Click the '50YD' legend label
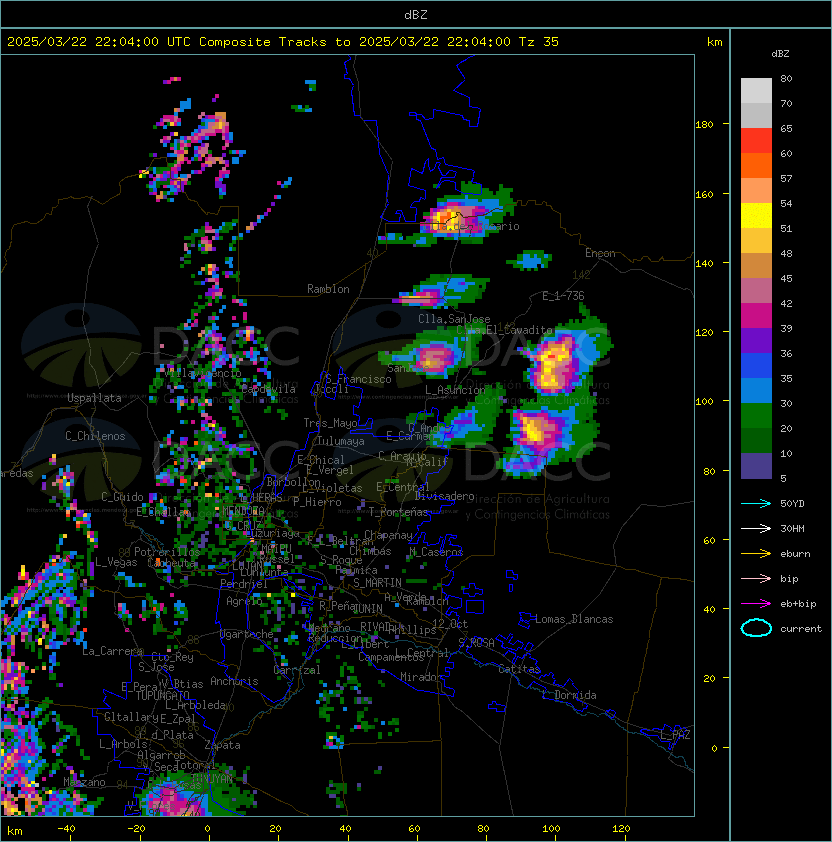This screenshot has width=832, height=842. (792, 504)
